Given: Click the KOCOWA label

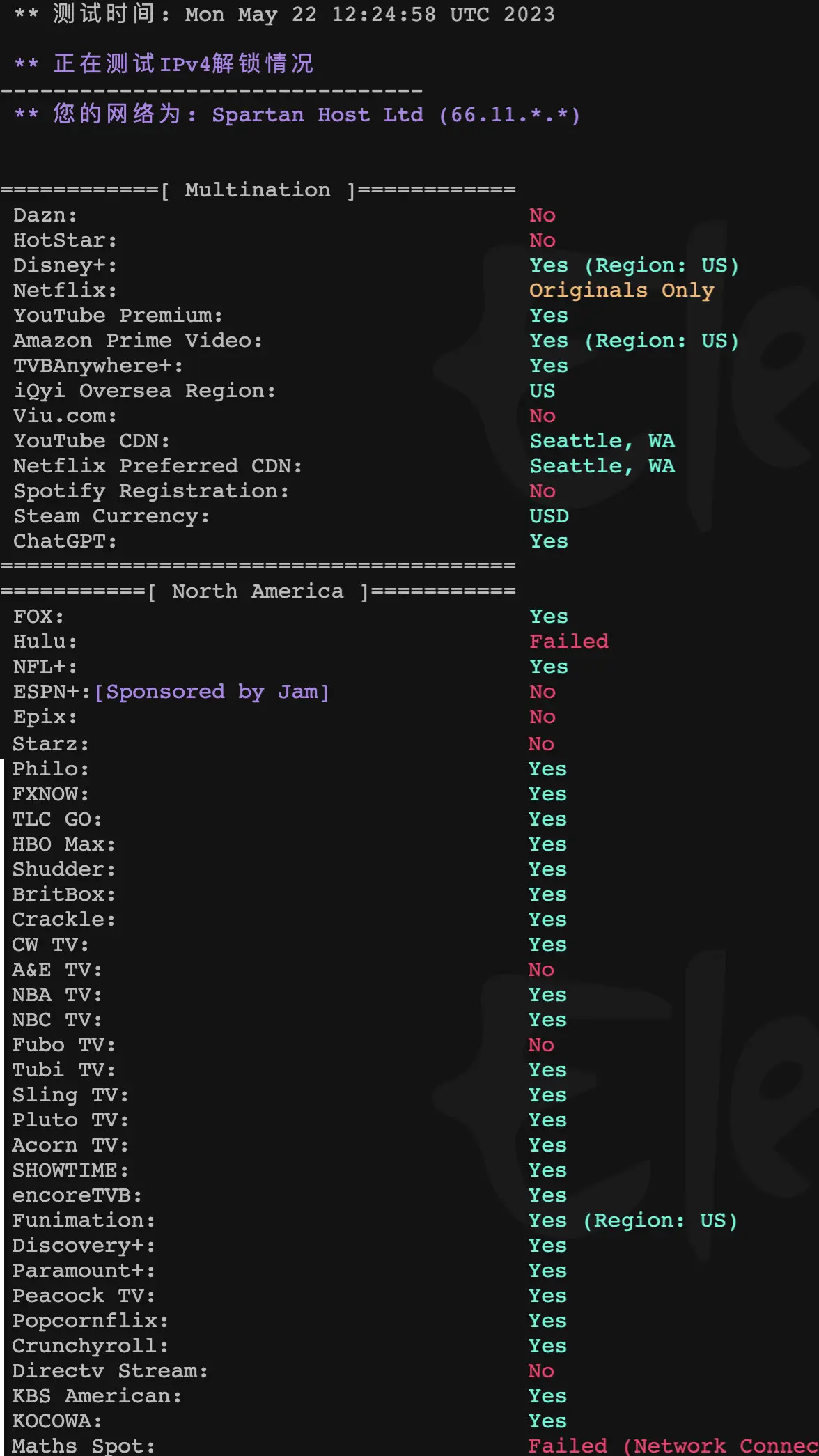Looking at the screenshot, I should point(56,1420).
